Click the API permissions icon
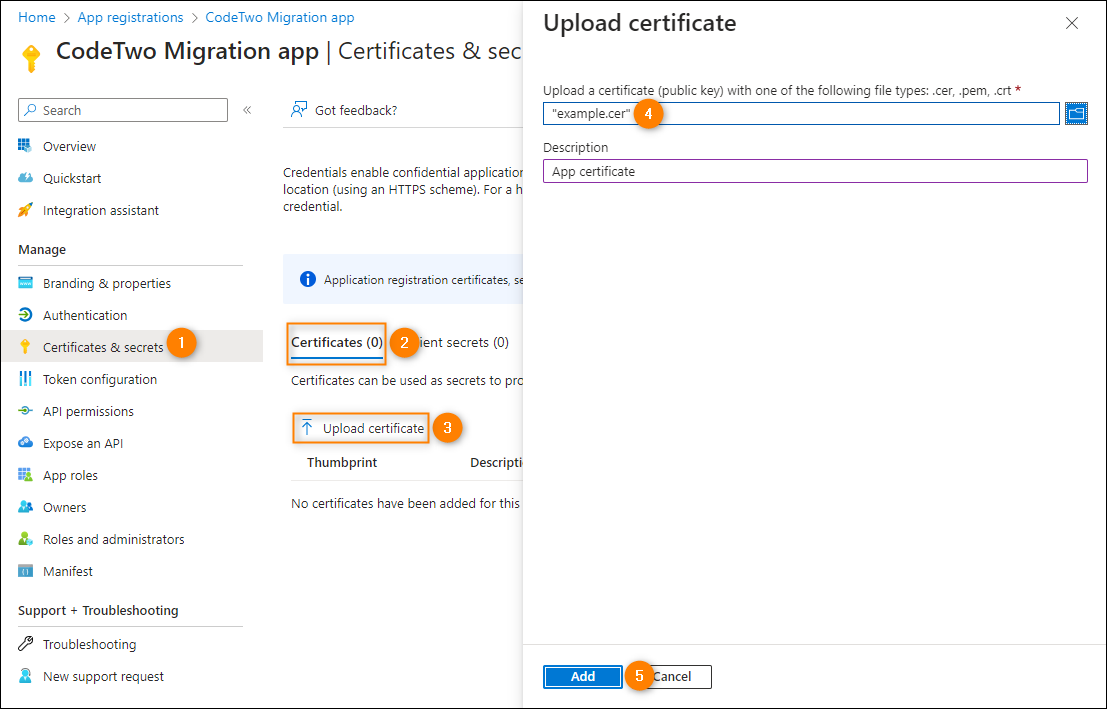The image size is (1107, 709). [x=25, y=411]
